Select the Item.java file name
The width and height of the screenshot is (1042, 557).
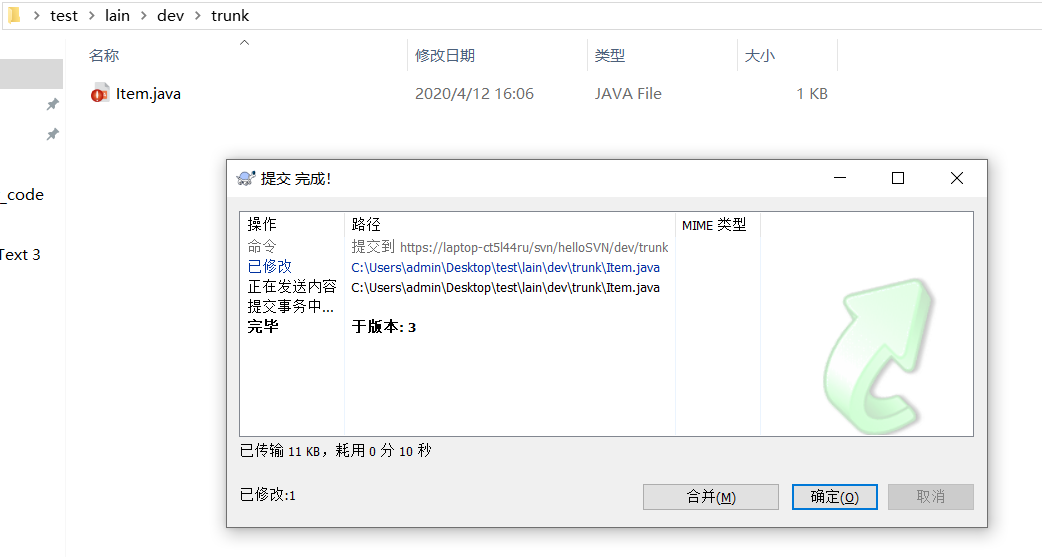148,94
